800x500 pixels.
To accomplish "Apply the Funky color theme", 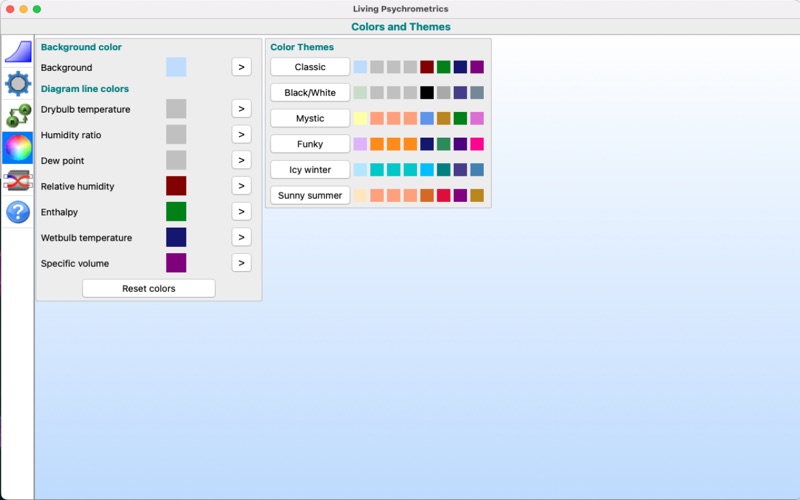I will coord(310,144).
